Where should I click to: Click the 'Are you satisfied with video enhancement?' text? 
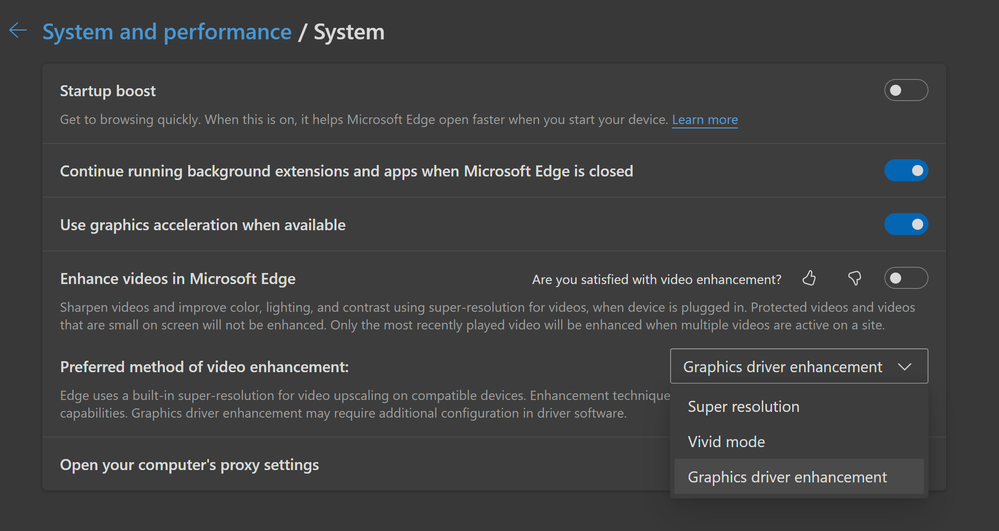[x=656, y=279]
